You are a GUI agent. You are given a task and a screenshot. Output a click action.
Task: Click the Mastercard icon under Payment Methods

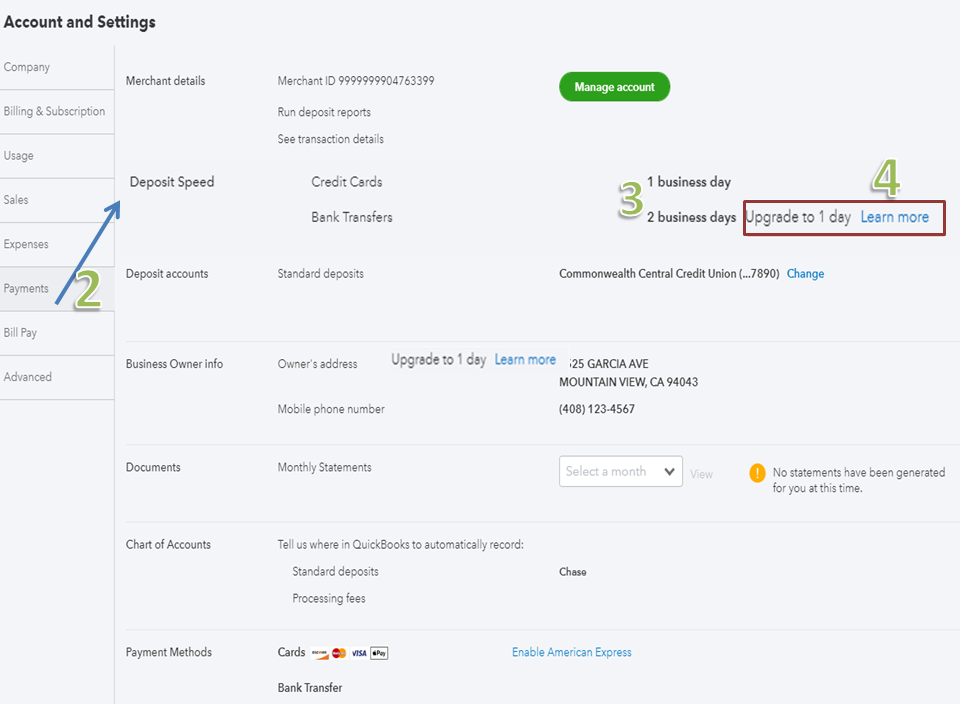tap(339, 653)
